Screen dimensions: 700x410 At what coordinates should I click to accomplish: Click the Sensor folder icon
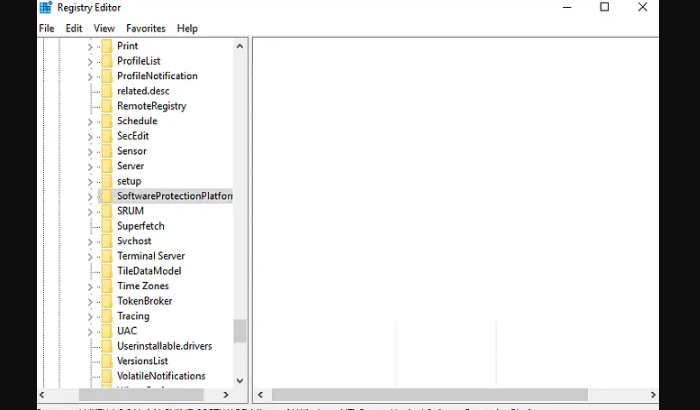107,151
